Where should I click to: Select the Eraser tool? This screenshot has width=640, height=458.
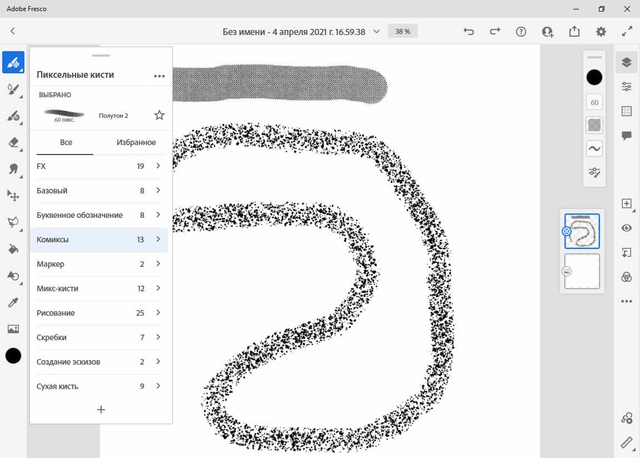click(13, 142)
